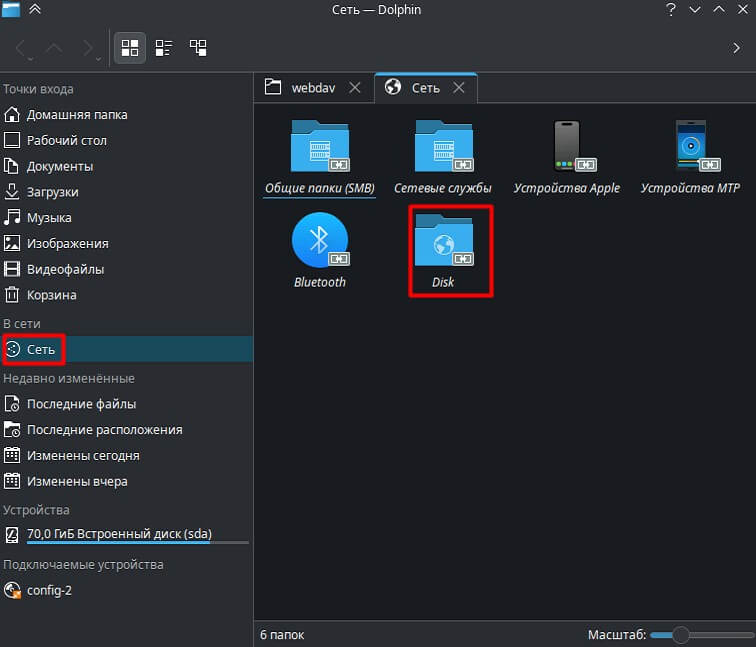Viewport: 756px width, 647px height.
Task: Show Последние расположения
Action: pyautogui.click(x=126, y=430)
